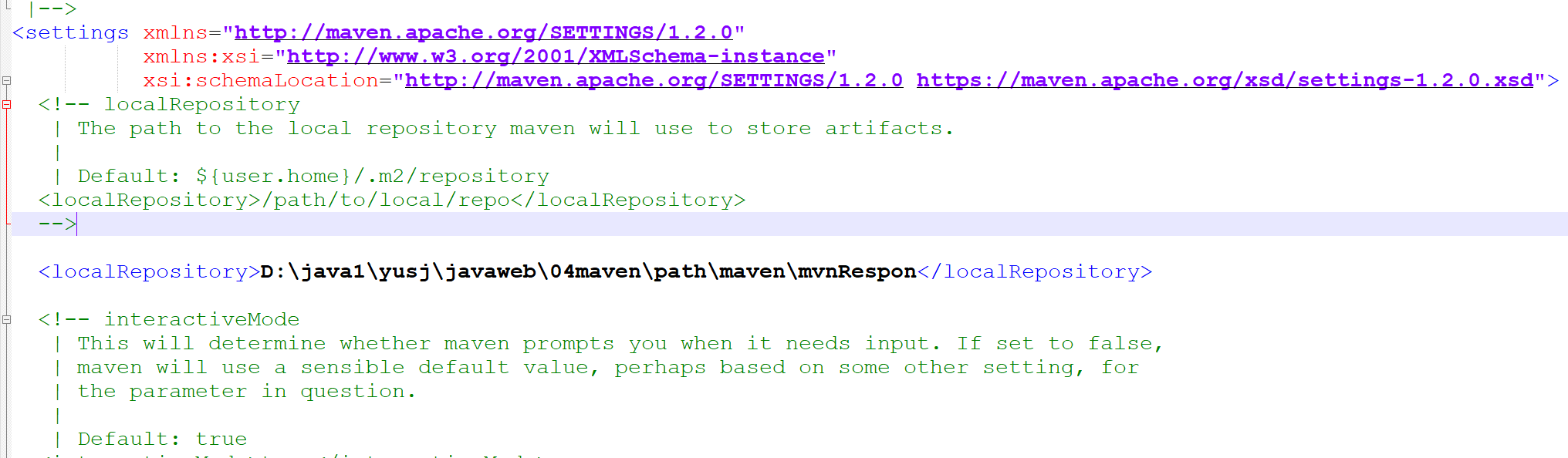Click the 'Default: ${user.home}/.m2/repository' line
The width and height of the screenshot is (1568, 458).
(313, 176)
